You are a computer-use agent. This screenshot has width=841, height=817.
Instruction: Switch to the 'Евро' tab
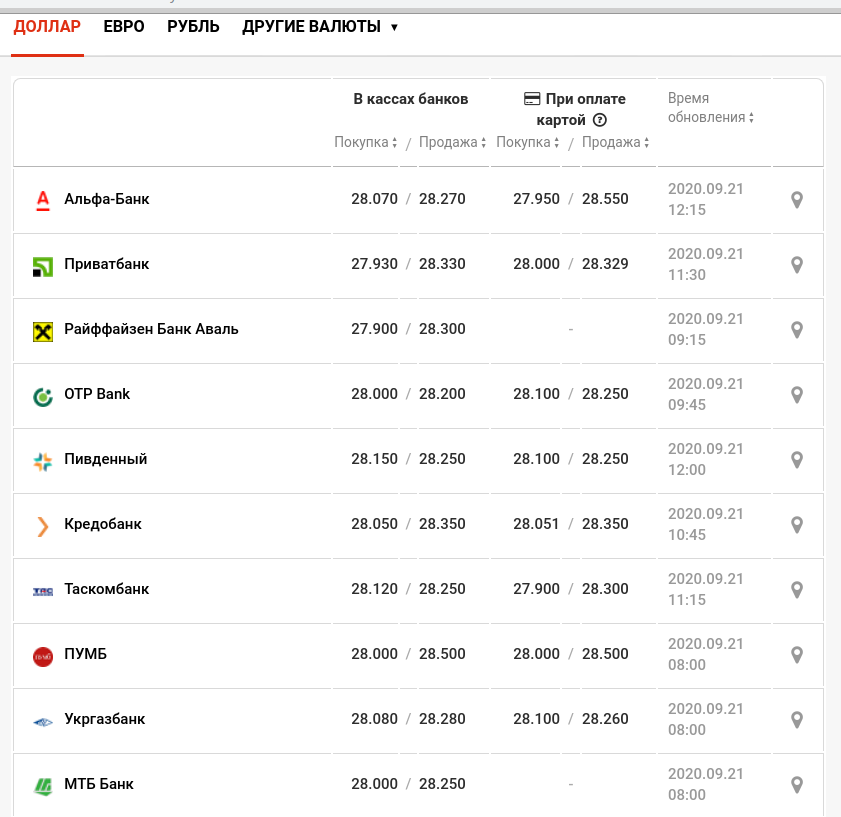[x=124, y=27]
